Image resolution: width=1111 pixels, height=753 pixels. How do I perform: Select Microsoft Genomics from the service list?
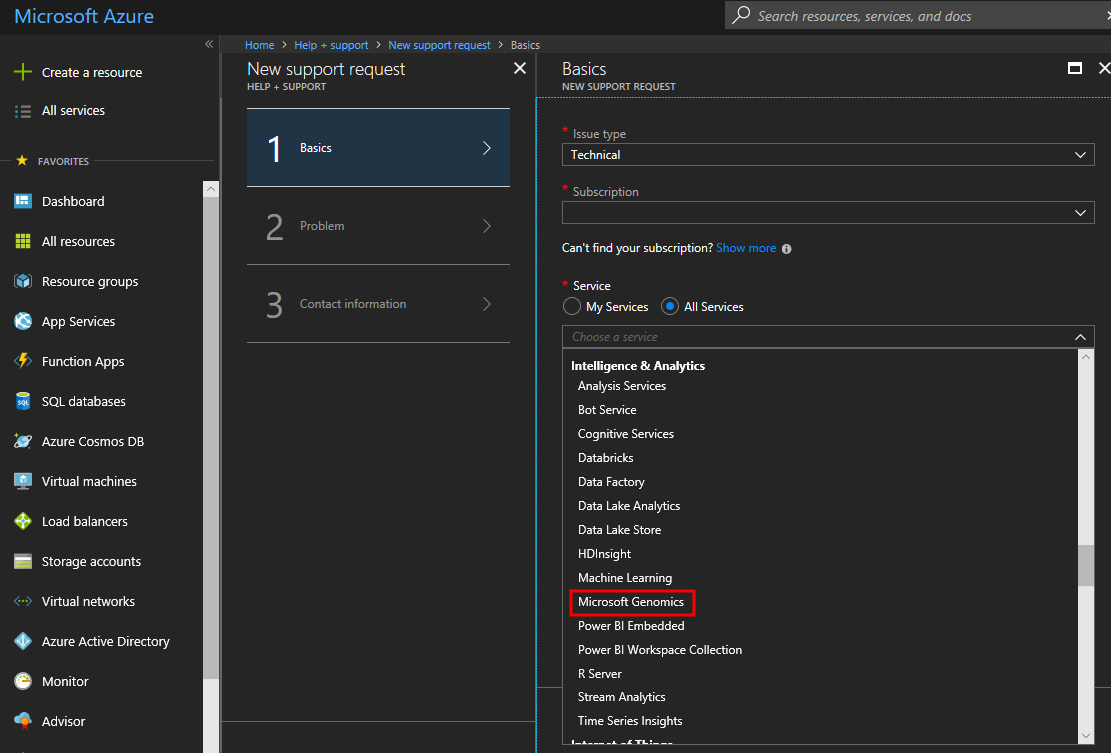[x=631, y=602]
